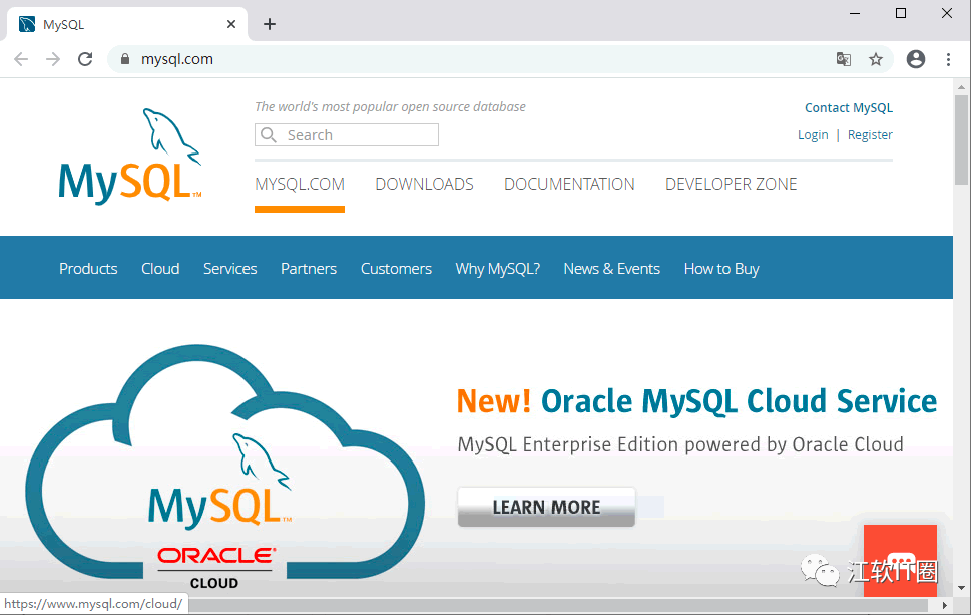971x615 pixels.
Task: Open the Customers menu item
Action: point(396,269)
